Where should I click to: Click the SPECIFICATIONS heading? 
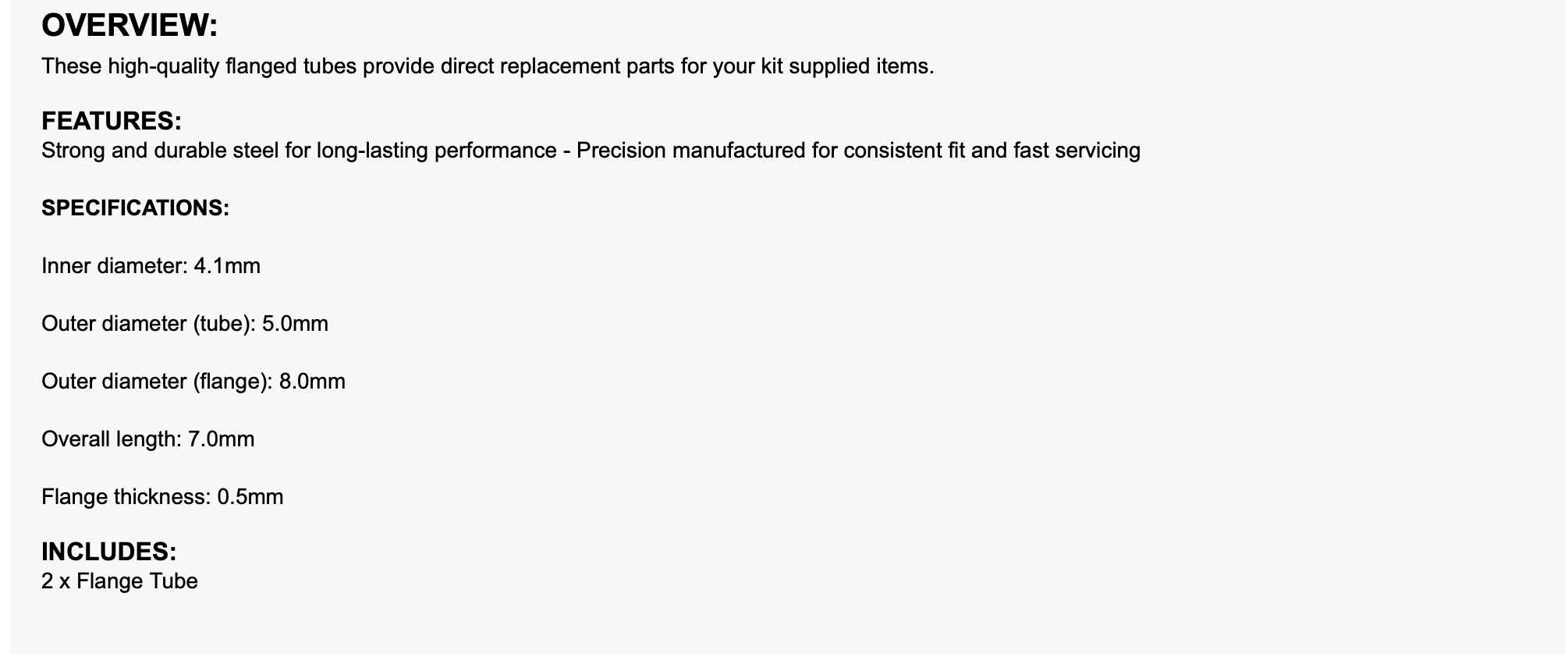click(135, 208)
